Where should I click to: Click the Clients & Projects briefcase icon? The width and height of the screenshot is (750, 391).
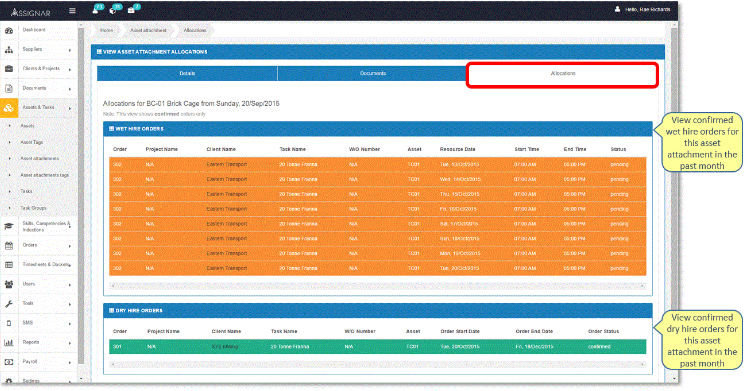click(x=9, y=69)
